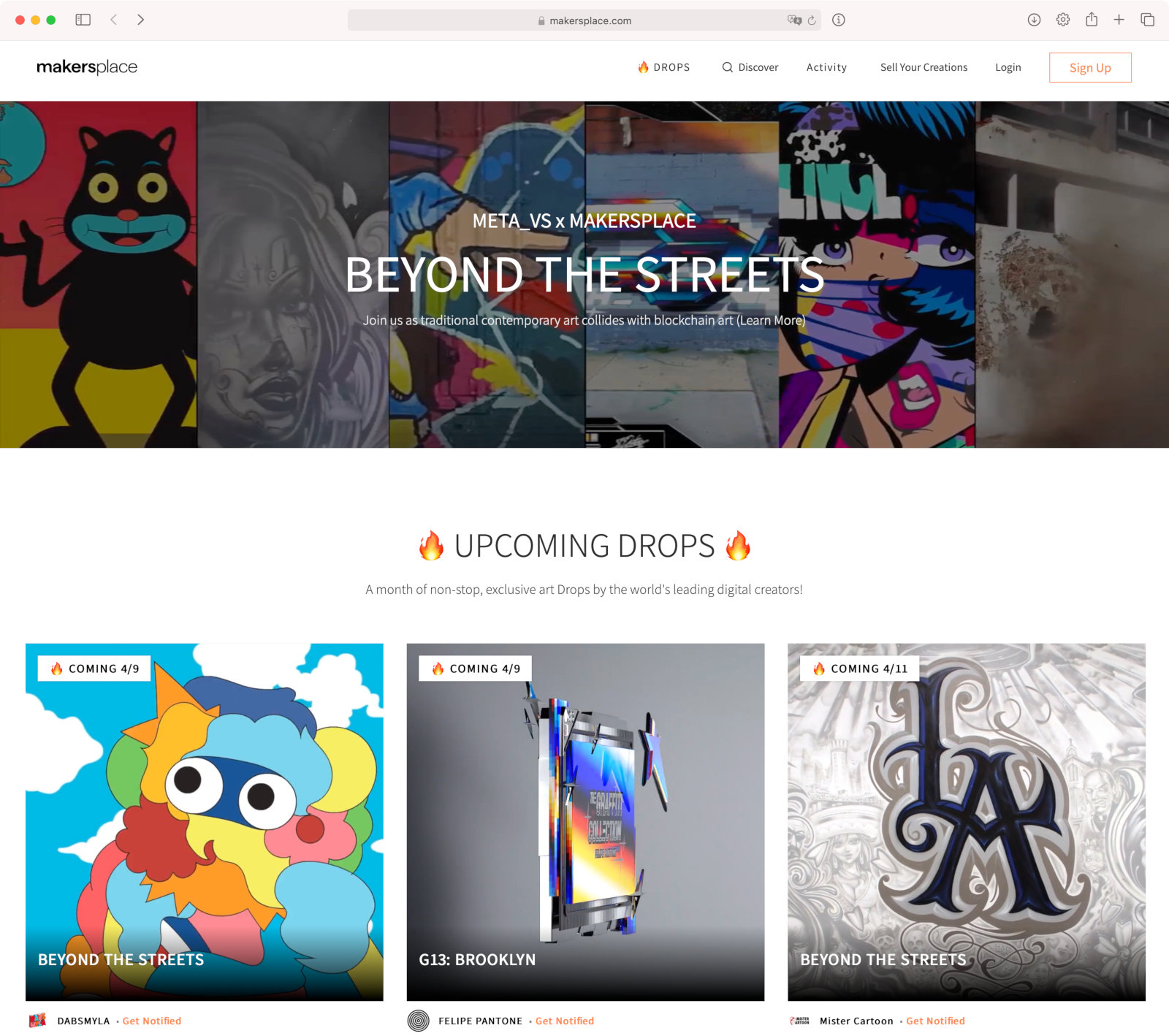Viewport: 1169px width, 1036px height.
Task: Go forward with the browser forward arrow
Action: (x=140, y=20)
